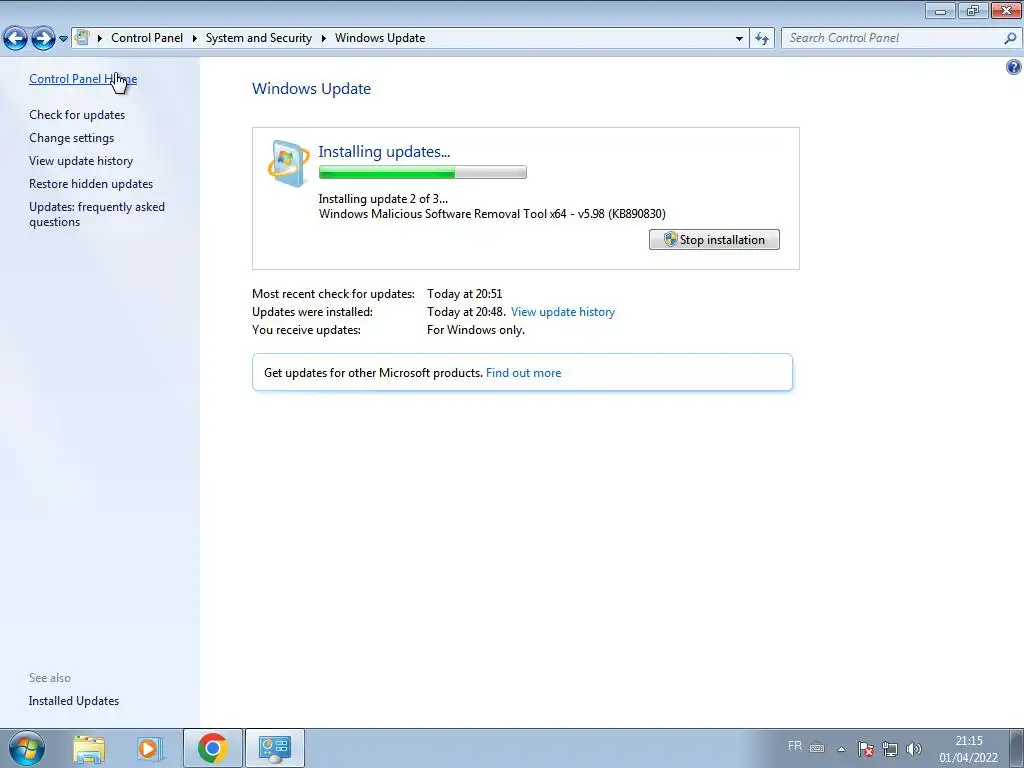Select Control Panel breadcrumb segment
The height and width of the screenshot is (768, 1024).
click(x=147, y=38)
